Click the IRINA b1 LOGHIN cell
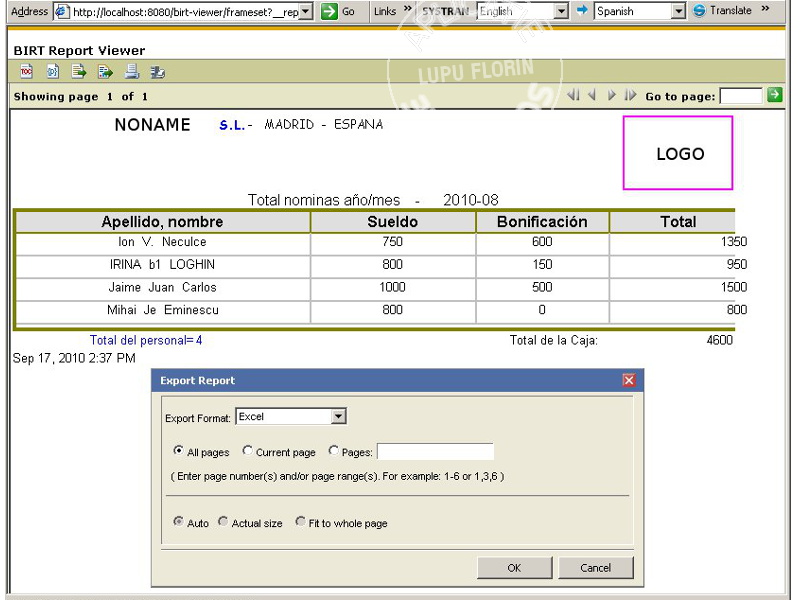 coord(162,264)
